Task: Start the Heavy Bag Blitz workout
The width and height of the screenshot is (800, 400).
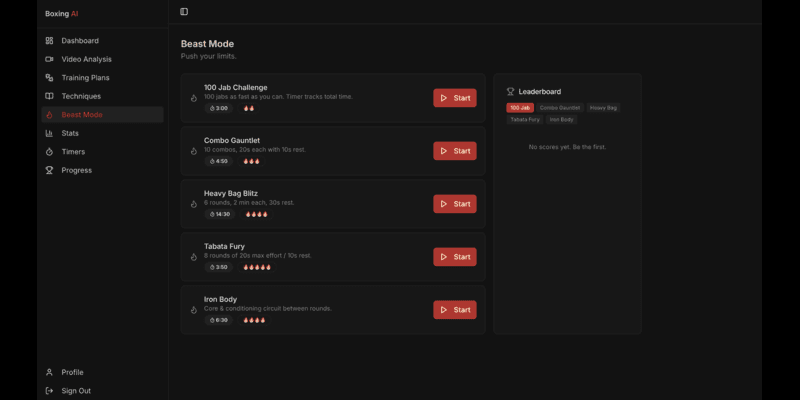Action: [x=454, y=204]
